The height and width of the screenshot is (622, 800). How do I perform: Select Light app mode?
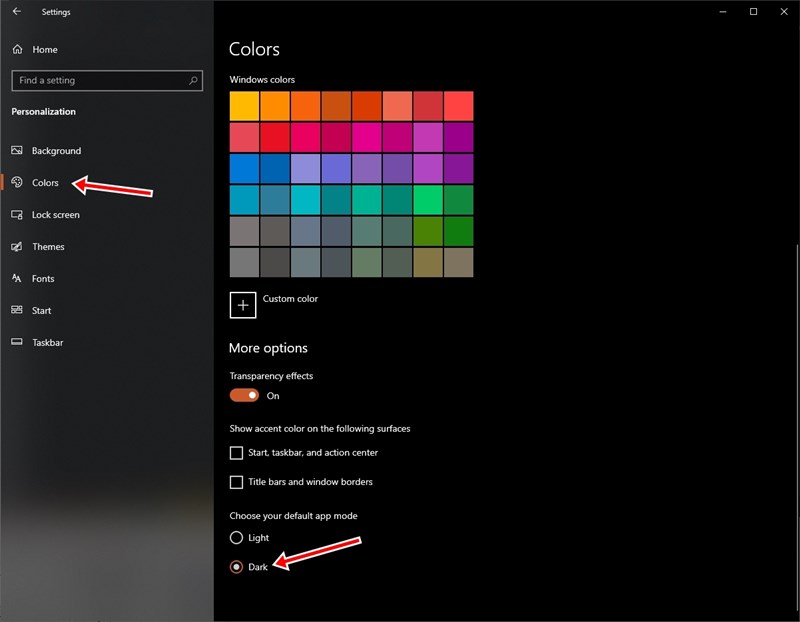236,537
